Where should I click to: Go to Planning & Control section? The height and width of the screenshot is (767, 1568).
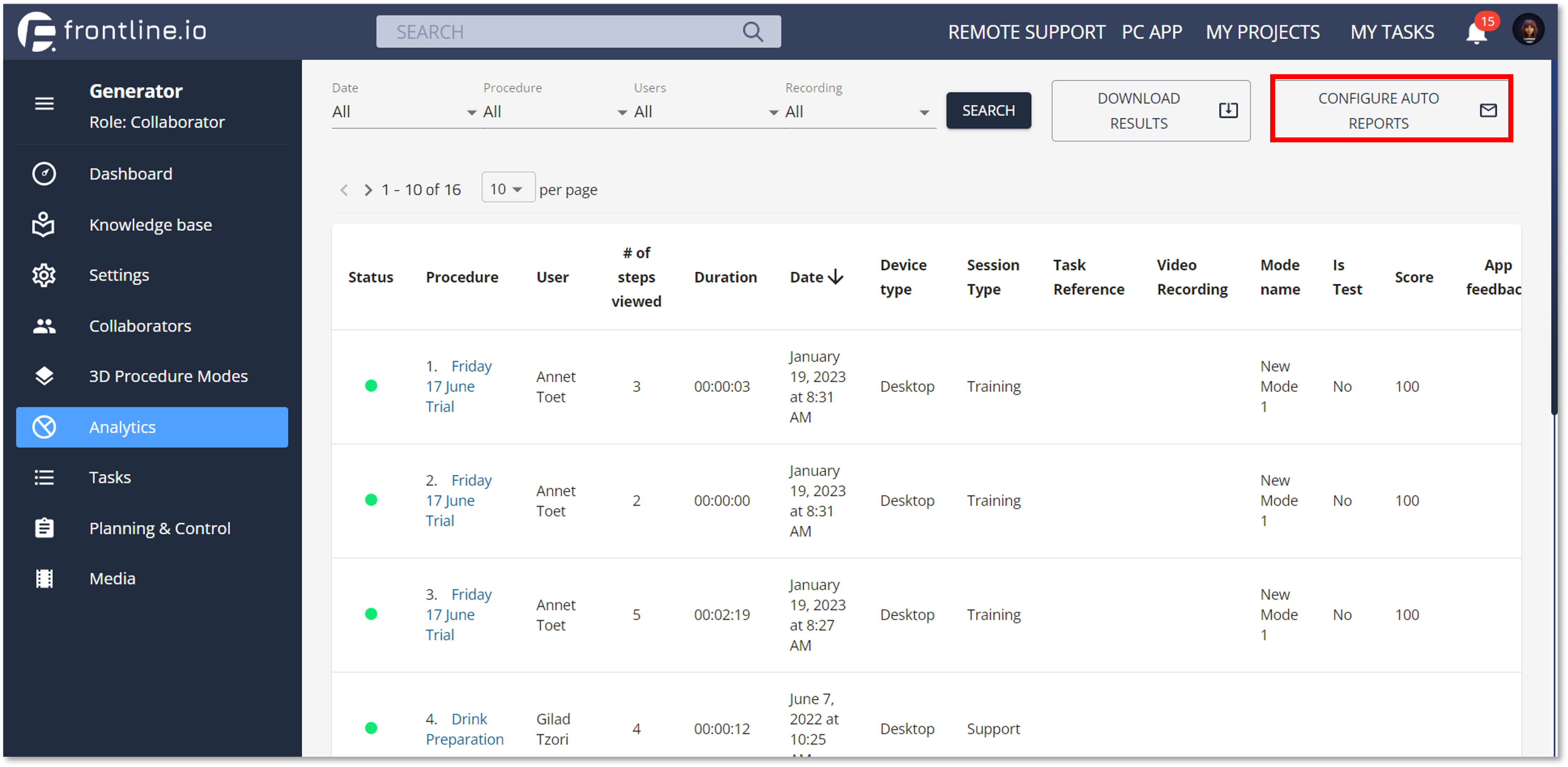pyautogui.click(x=159, y=528)
